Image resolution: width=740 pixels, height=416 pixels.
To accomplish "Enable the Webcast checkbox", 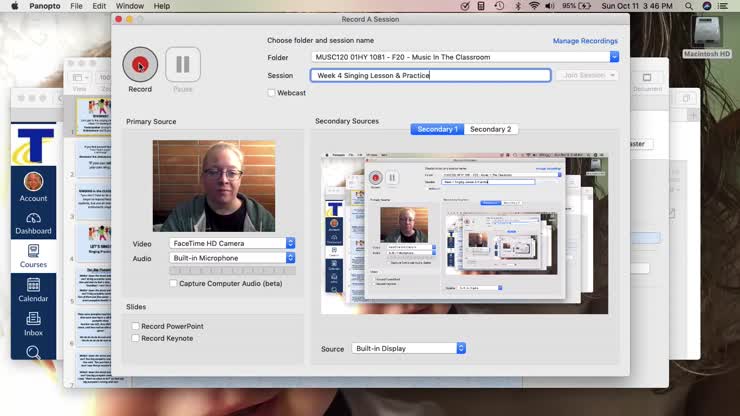I will point(271,93).
